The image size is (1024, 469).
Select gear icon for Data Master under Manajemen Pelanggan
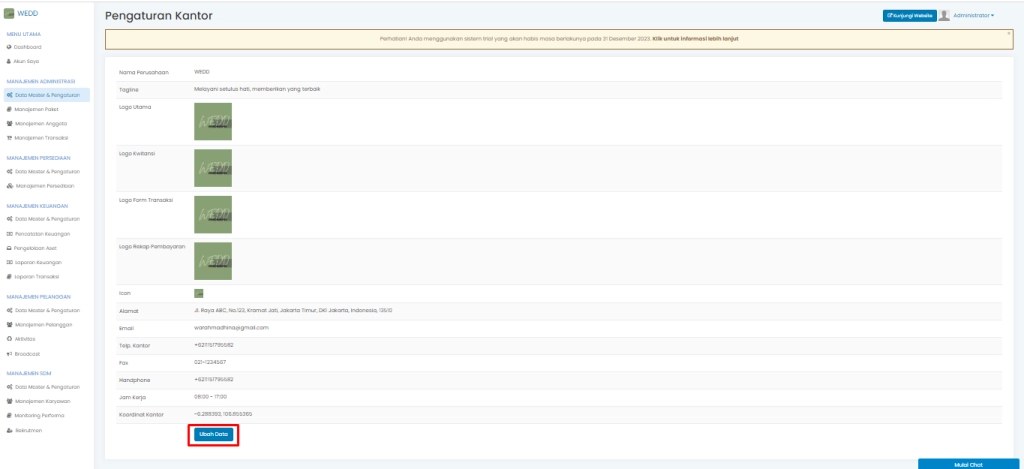9,310
